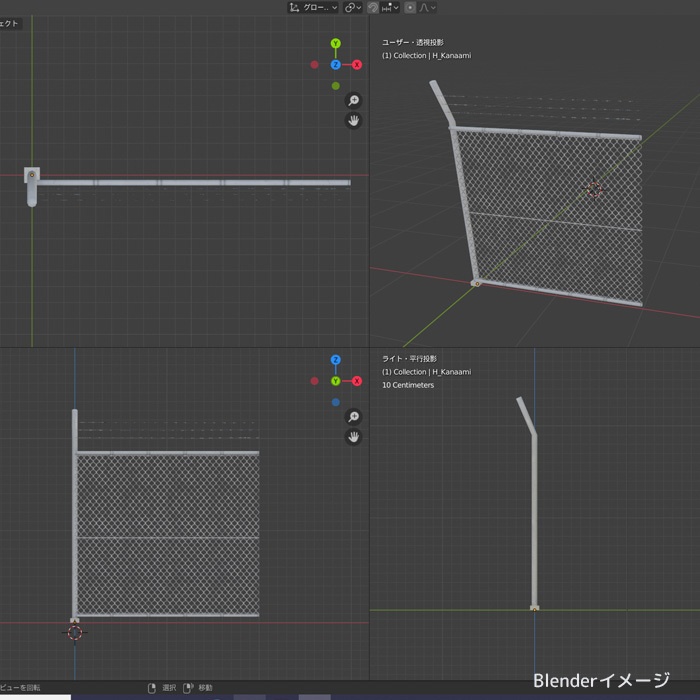Click the 3D cursor in the perspective viewport
Viewport: 700px width, 700px height.
click(594, 189)
